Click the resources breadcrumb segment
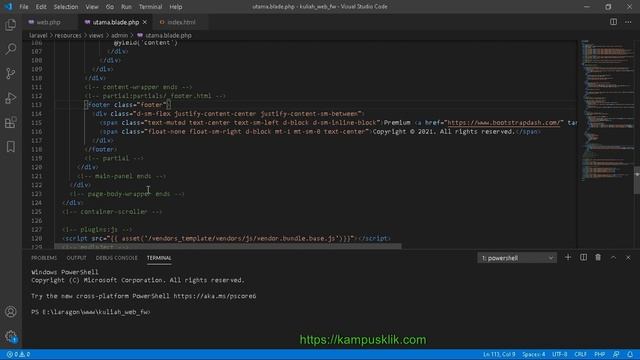 click(68, 36)
